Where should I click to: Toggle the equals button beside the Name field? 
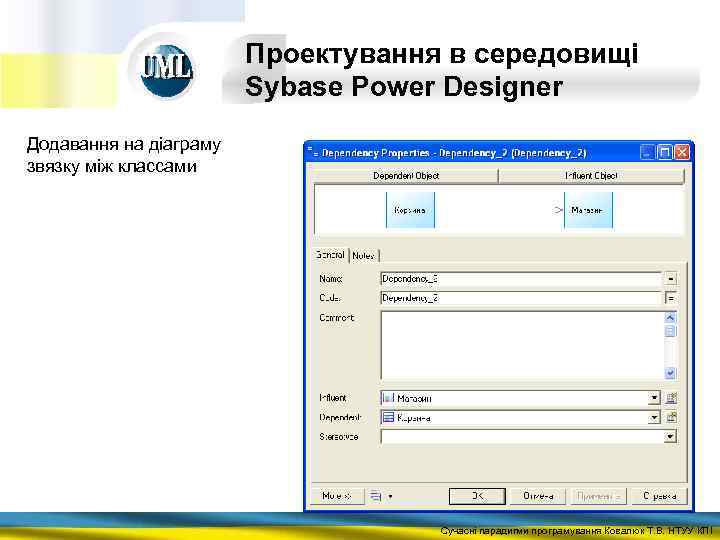[670, 279]
